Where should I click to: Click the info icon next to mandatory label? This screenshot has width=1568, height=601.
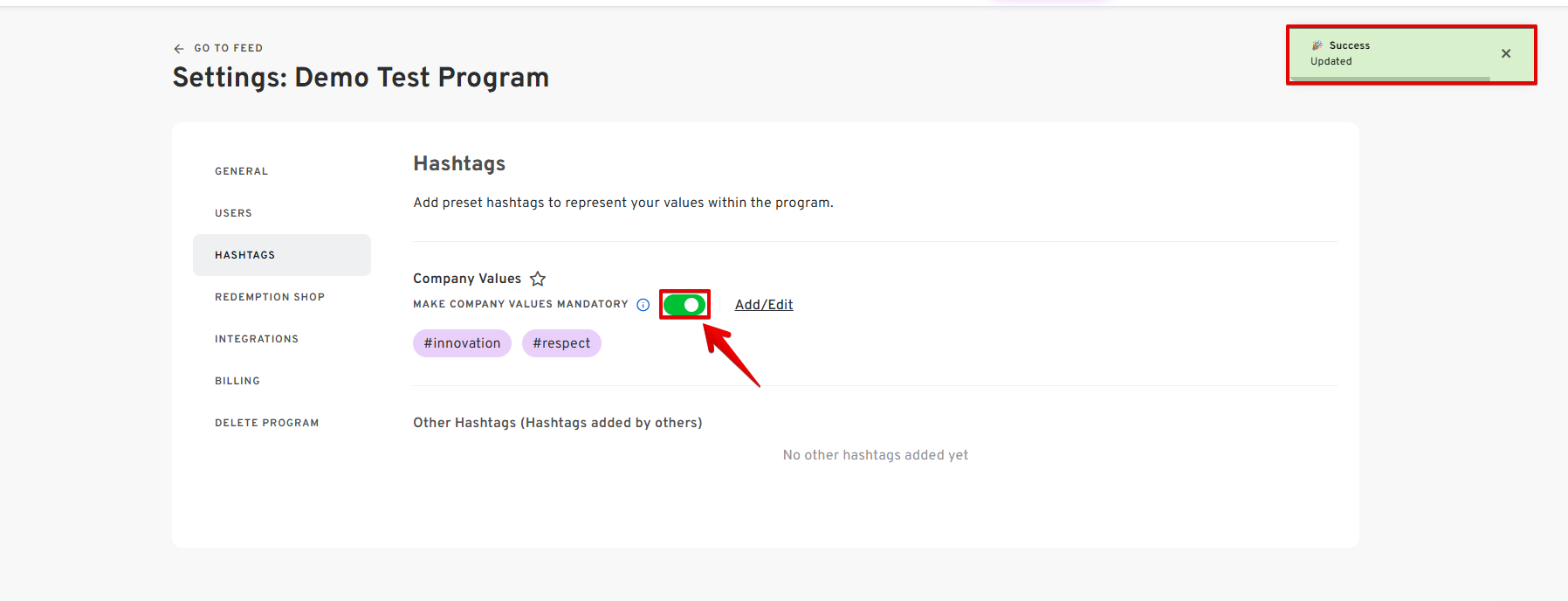click(643, 305)
